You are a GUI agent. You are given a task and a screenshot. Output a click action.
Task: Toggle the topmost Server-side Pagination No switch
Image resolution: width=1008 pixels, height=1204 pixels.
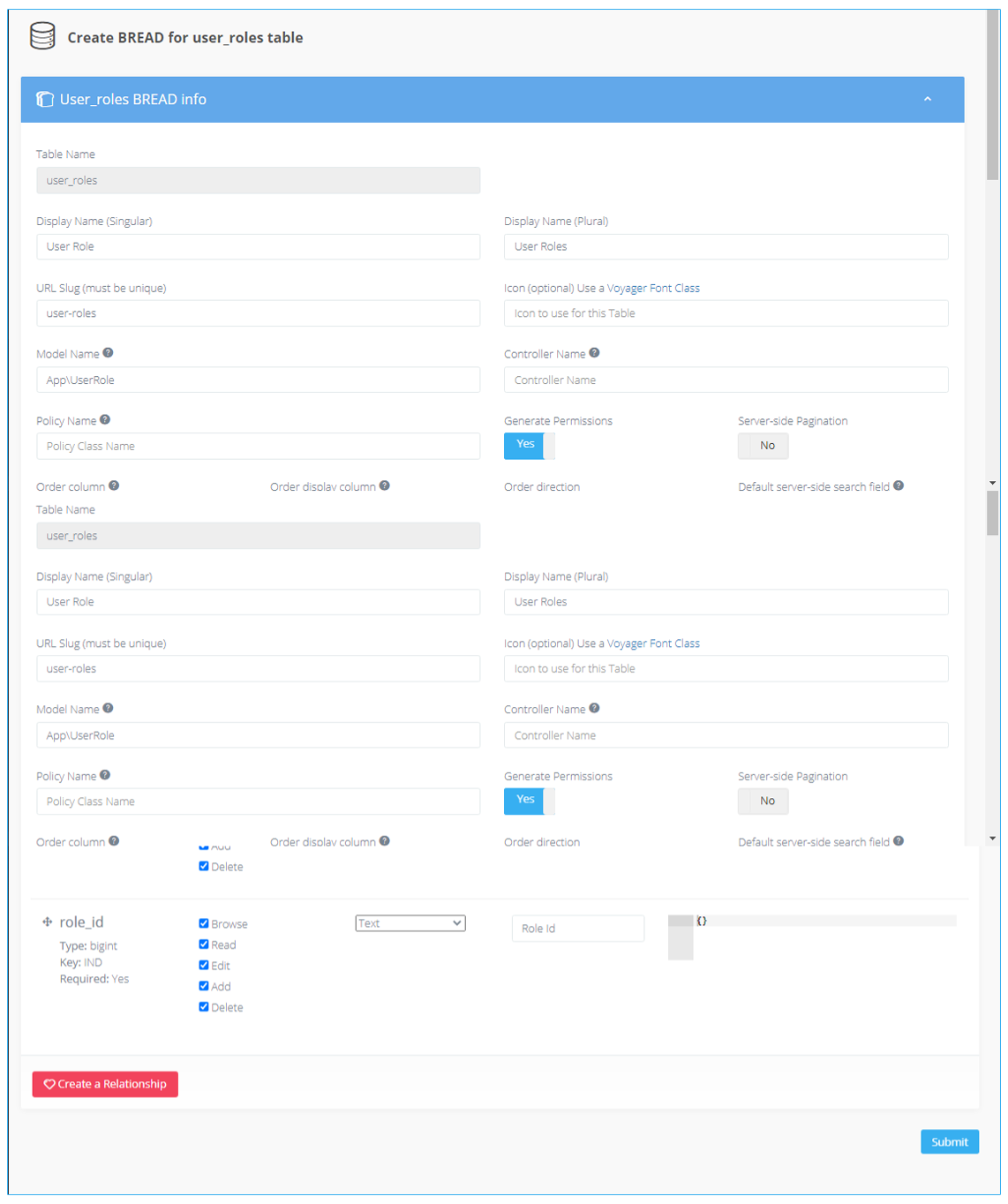click(763, 446)
